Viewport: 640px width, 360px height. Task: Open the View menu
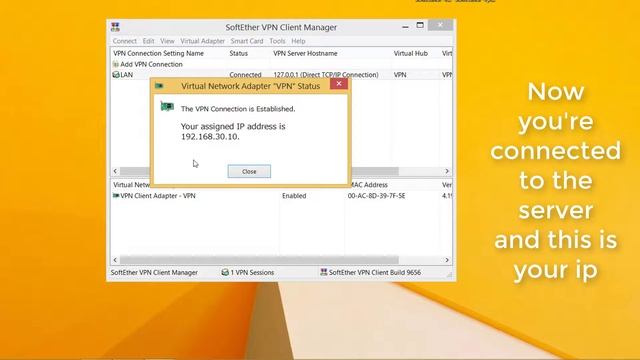tap(167, 41)
